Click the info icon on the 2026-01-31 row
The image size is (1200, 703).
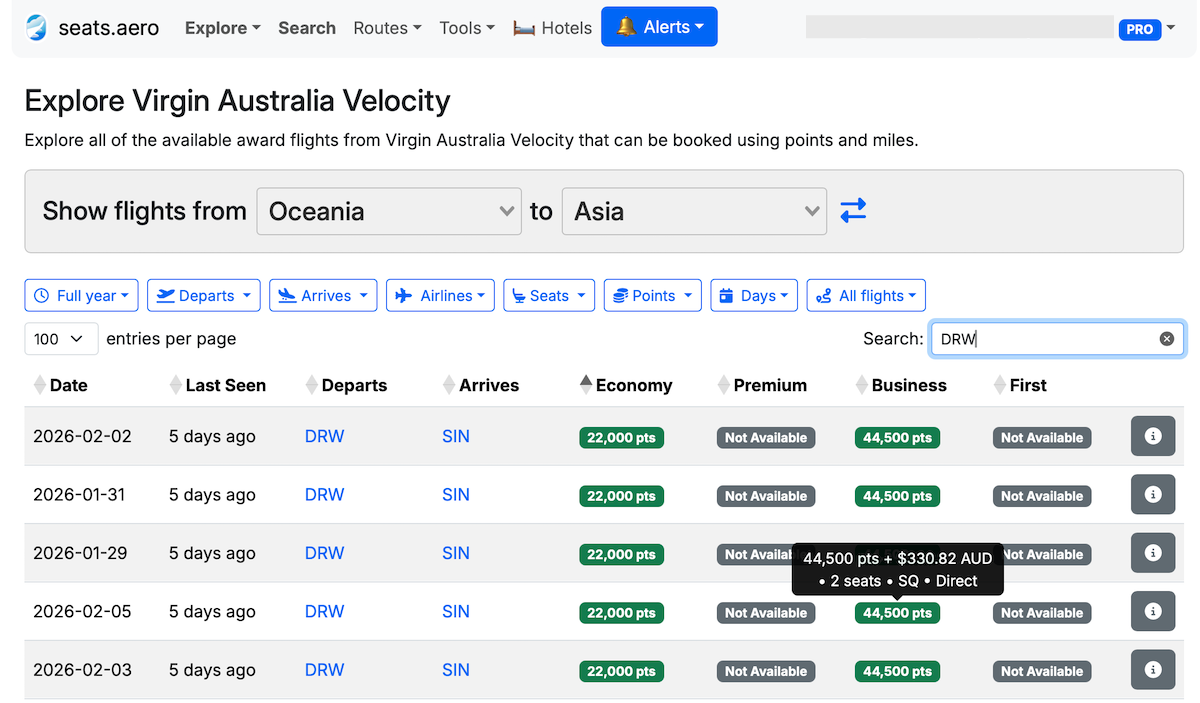point(1152,494)
